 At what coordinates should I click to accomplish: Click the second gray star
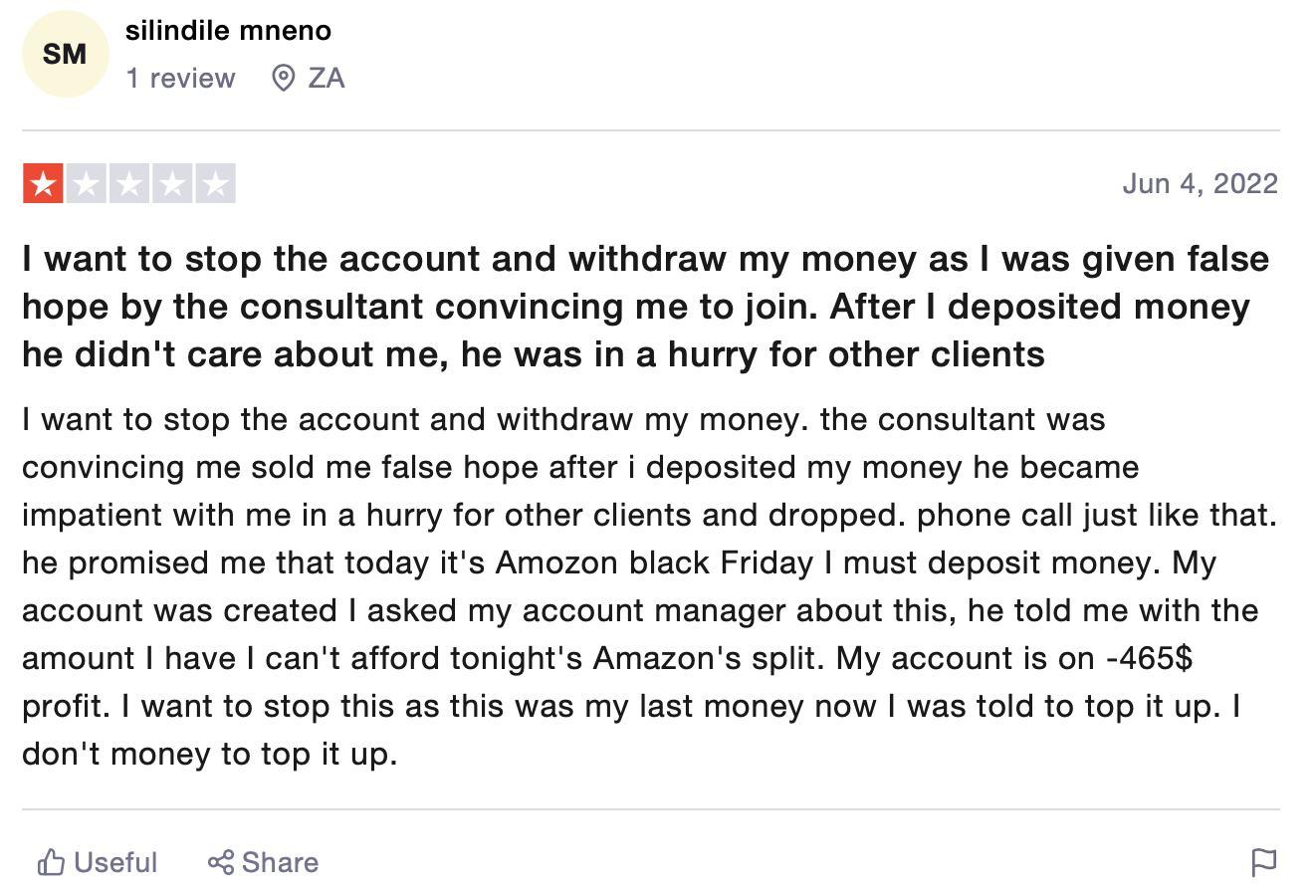pos(87,184)
